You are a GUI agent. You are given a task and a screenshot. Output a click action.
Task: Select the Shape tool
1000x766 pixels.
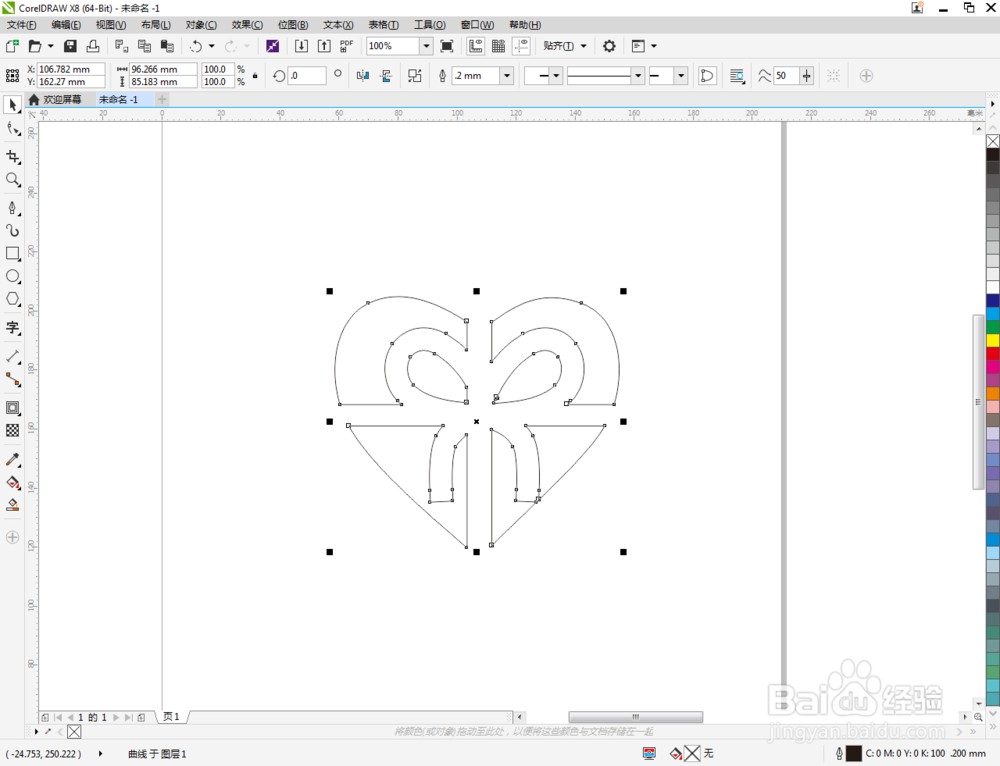[12, 129]
